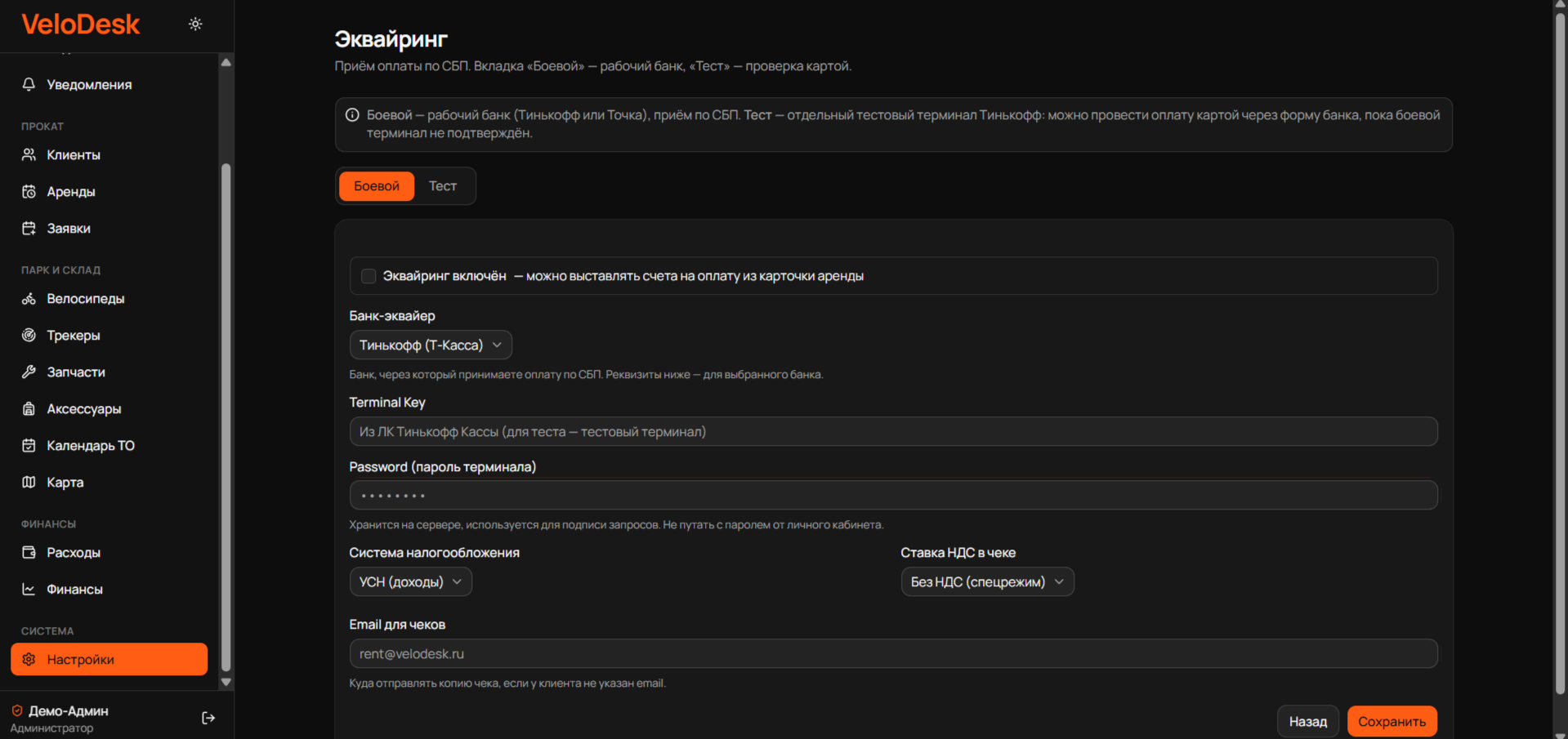Click the Запчасти wrench icon
The width and height of the screenshot is (1568, 739).
pos(29,372)
